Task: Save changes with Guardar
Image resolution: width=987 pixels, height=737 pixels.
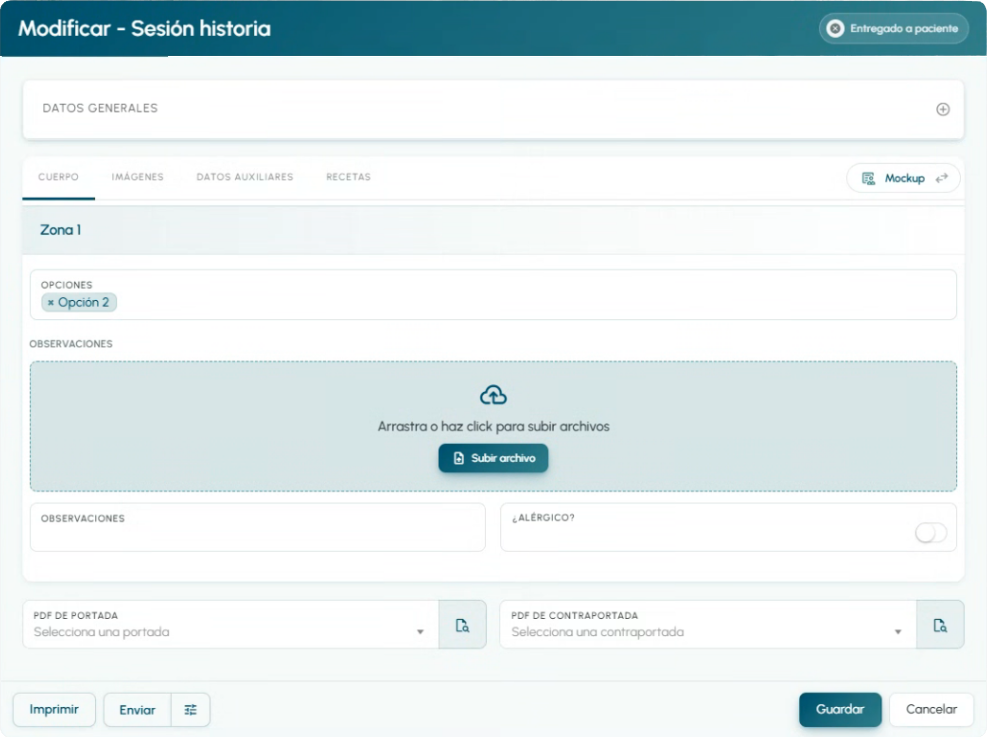Action: (x=840, y=709)
